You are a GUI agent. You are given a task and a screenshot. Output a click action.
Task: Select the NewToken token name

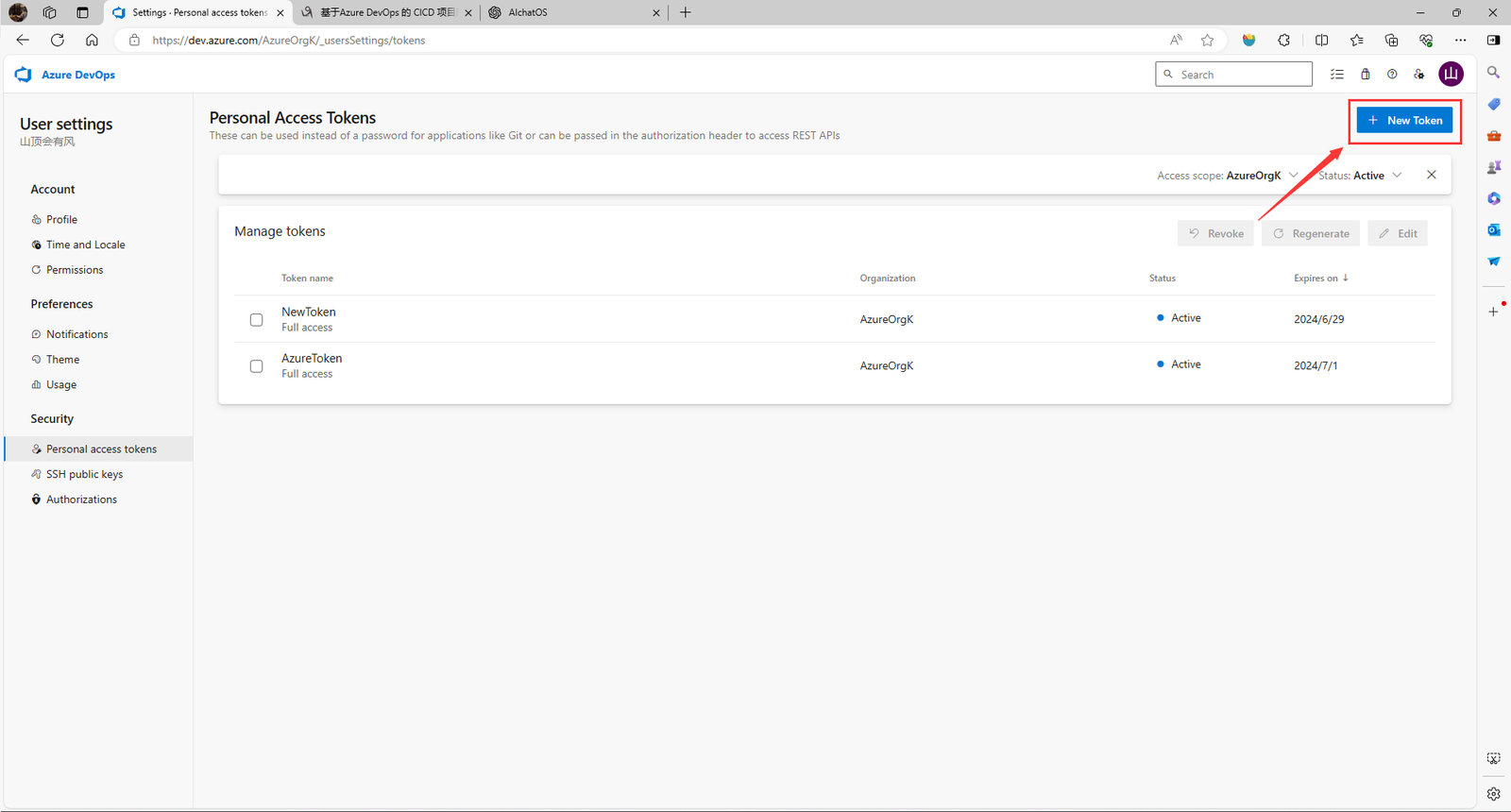(309, 312)
